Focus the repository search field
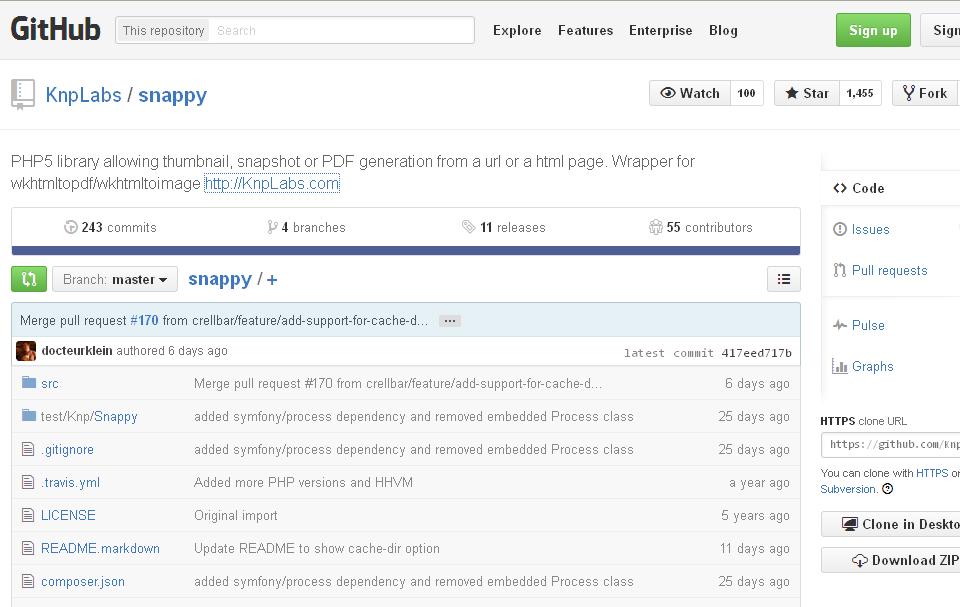Image resolution: width=960 pixels, height=607 pixels. click(342, 31)
